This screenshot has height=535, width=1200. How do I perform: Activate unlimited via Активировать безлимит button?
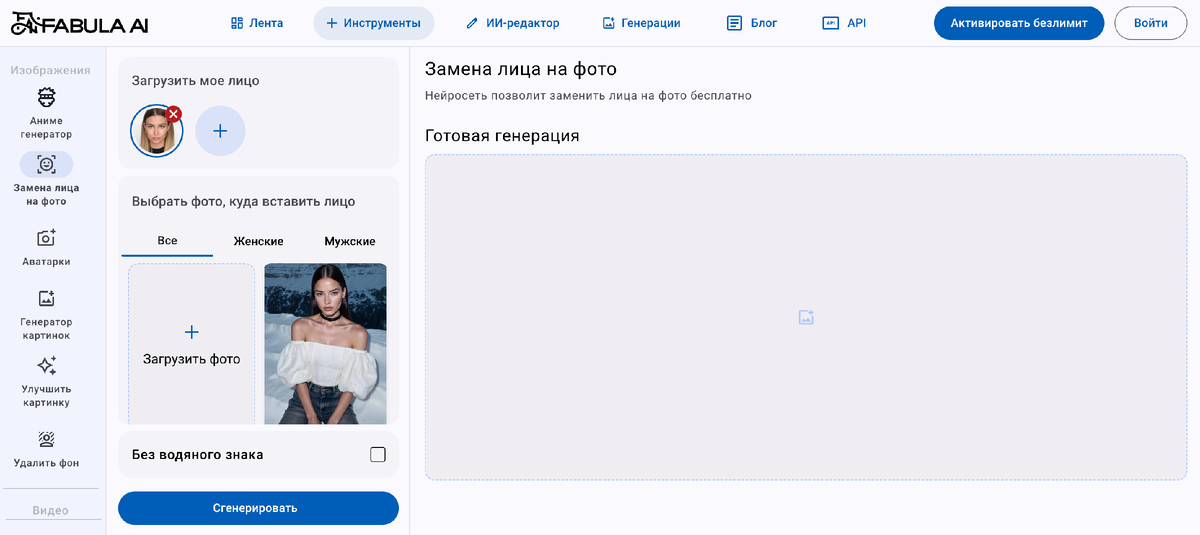(x=1019, y=23)
